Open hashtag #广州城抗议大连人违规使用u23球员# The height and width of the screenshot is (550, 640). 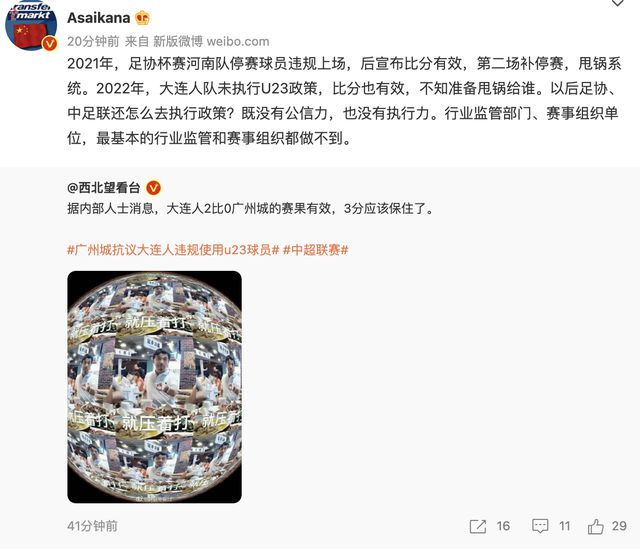(x=173, y=250)
